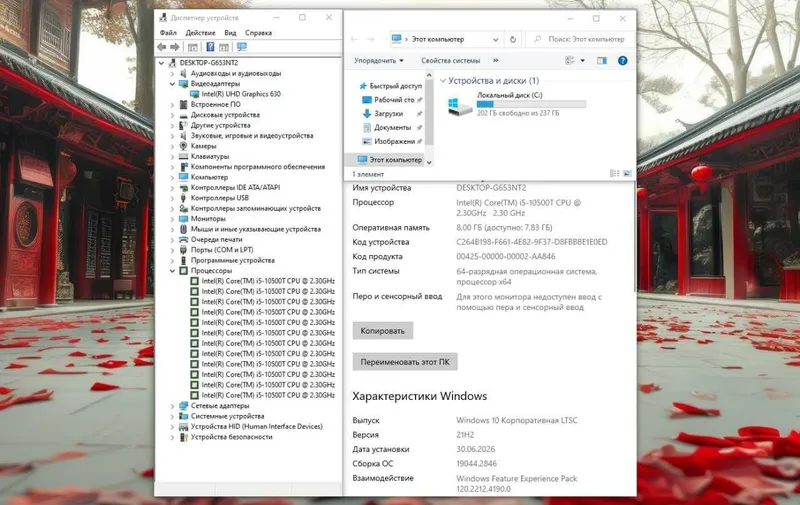Click the Refresh button in Explorer address bar

coord(513,39)
